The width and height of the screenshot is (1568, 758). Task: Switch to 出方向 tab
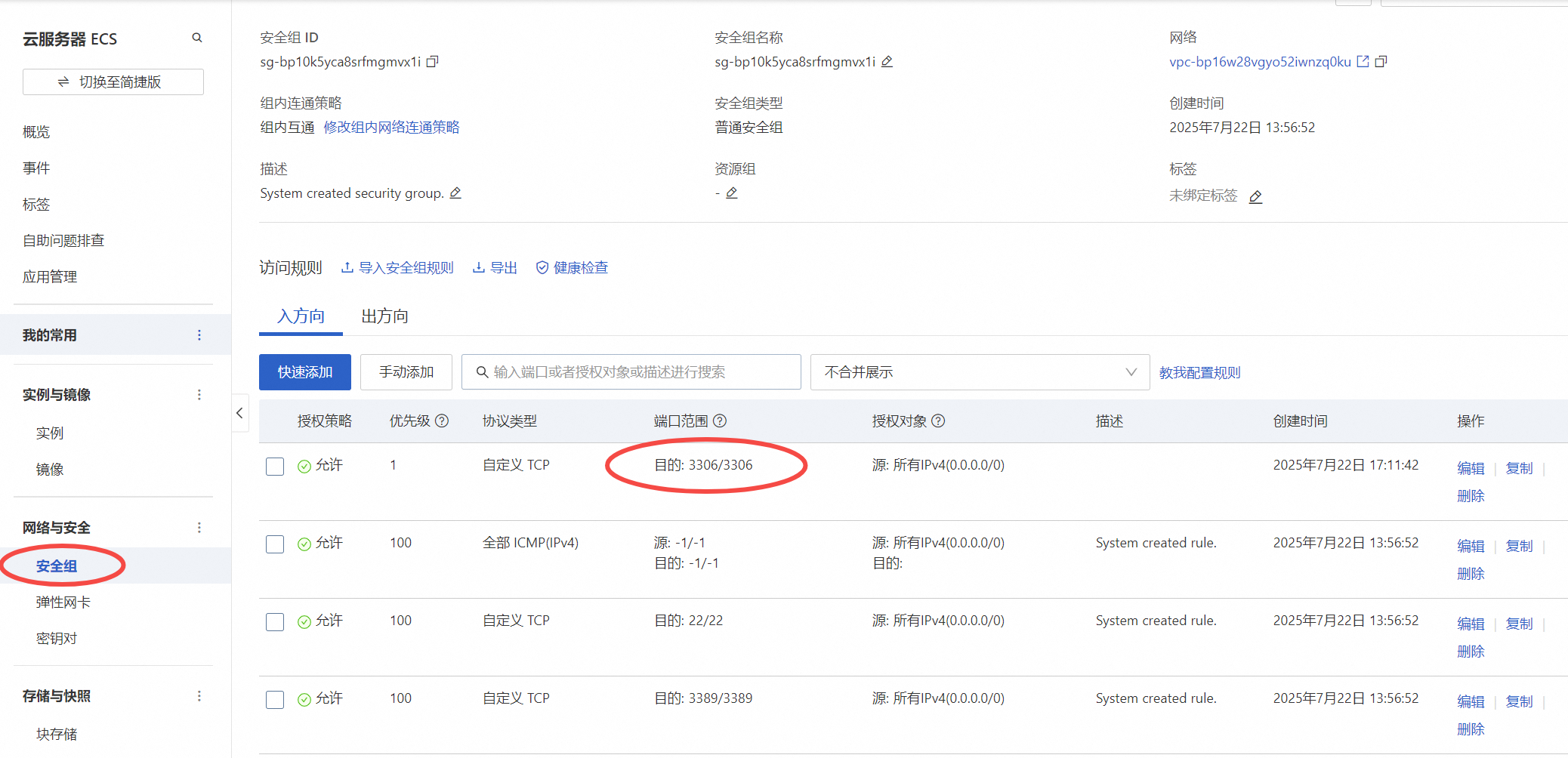384,316
